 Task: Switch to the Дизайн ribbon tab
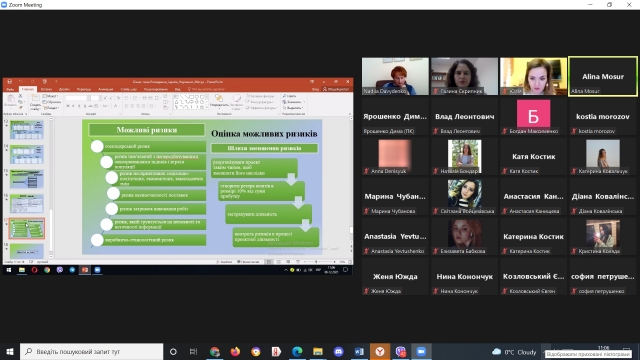[64, 89]
